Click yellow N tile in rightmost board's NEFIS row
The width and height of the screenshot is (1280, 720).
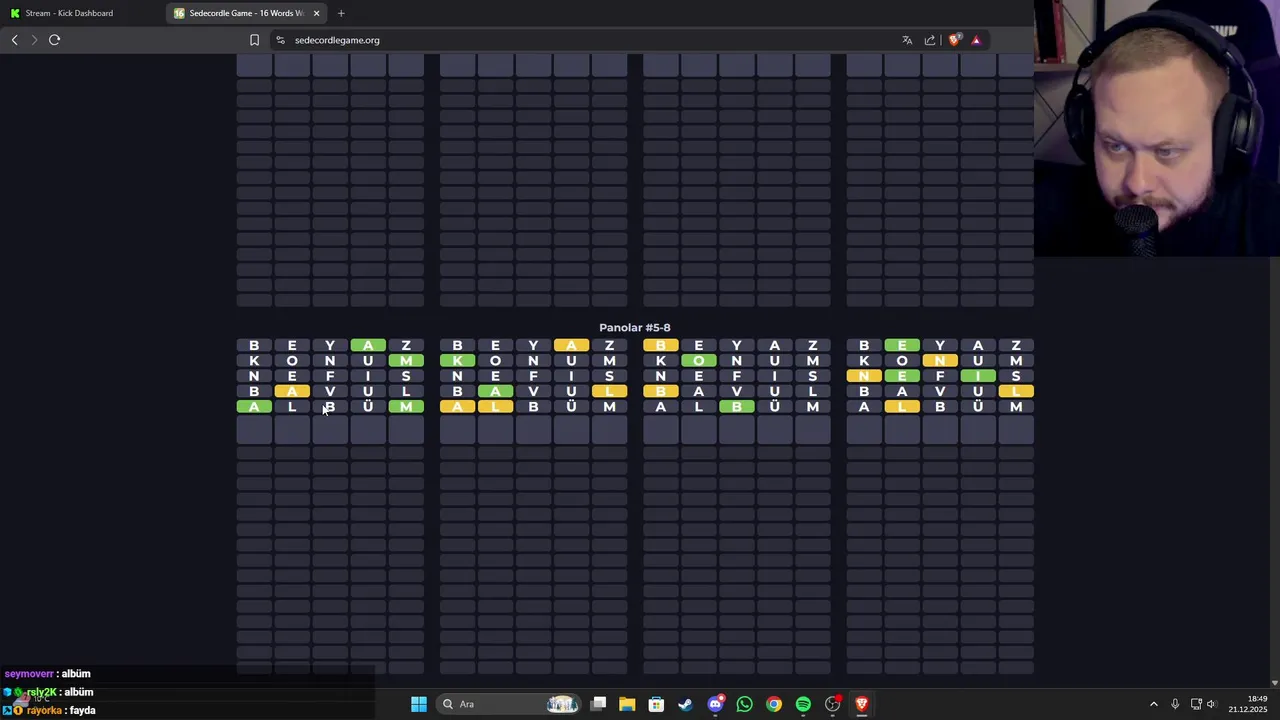click(864, 376)
